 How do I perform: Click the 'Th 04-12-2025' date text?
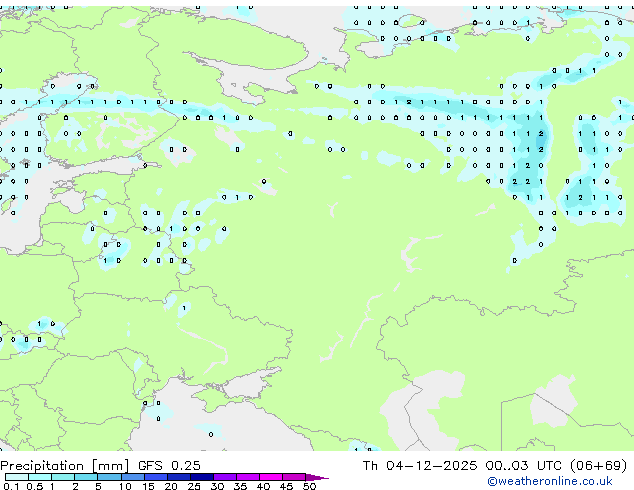pos(420,466)
